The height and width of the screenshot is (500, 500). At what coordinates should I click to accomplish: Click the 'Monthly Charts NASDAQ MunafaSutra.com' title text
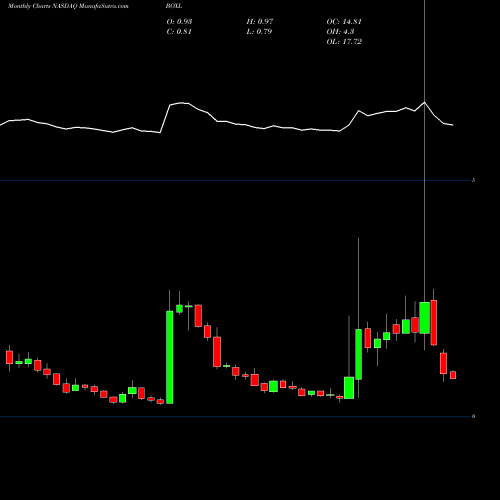coord(68,6)
